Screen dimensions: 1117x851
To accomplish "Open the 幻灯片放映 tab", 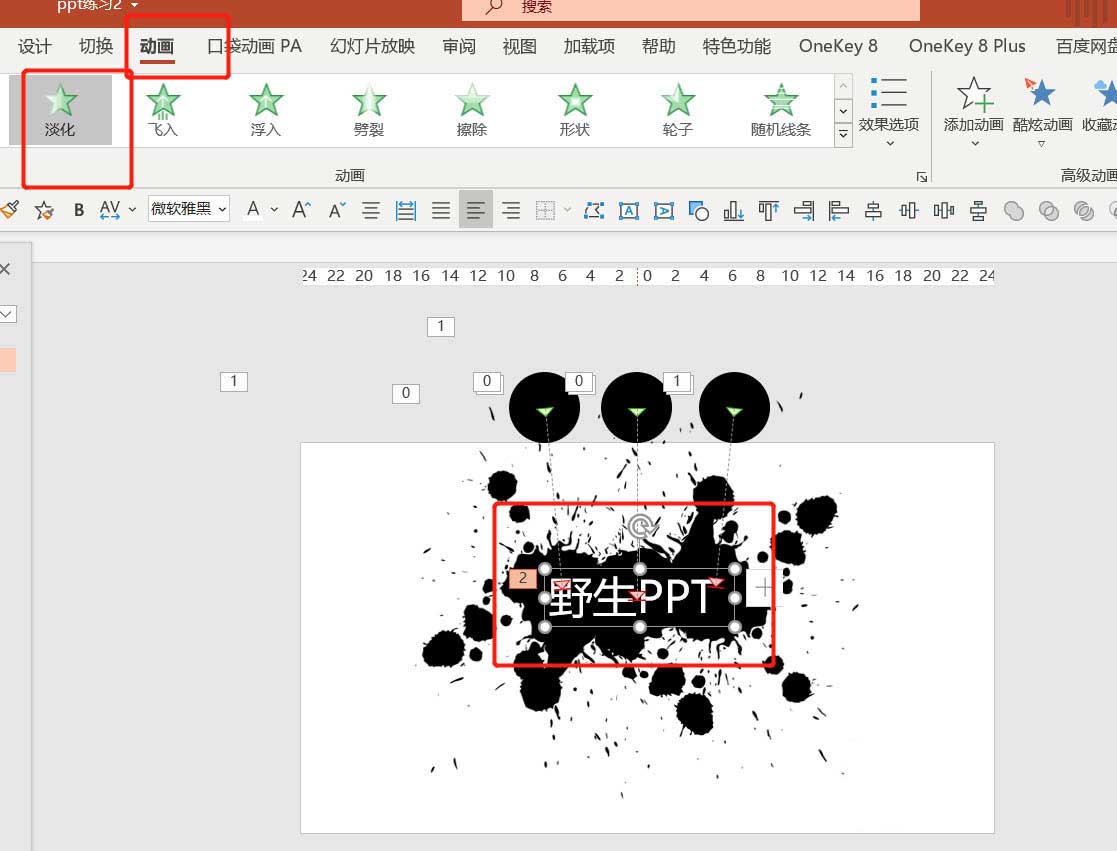I will coord(372,46).
